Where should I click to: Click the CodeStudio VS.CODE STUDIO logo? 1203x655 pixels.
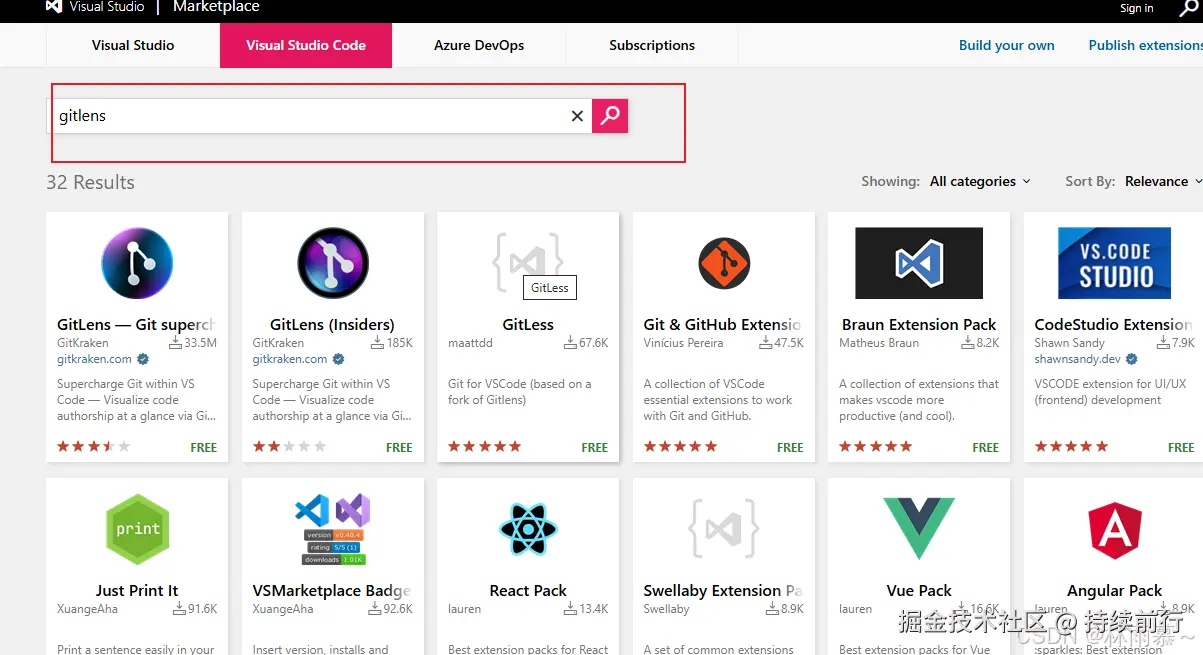(1115, 264)
